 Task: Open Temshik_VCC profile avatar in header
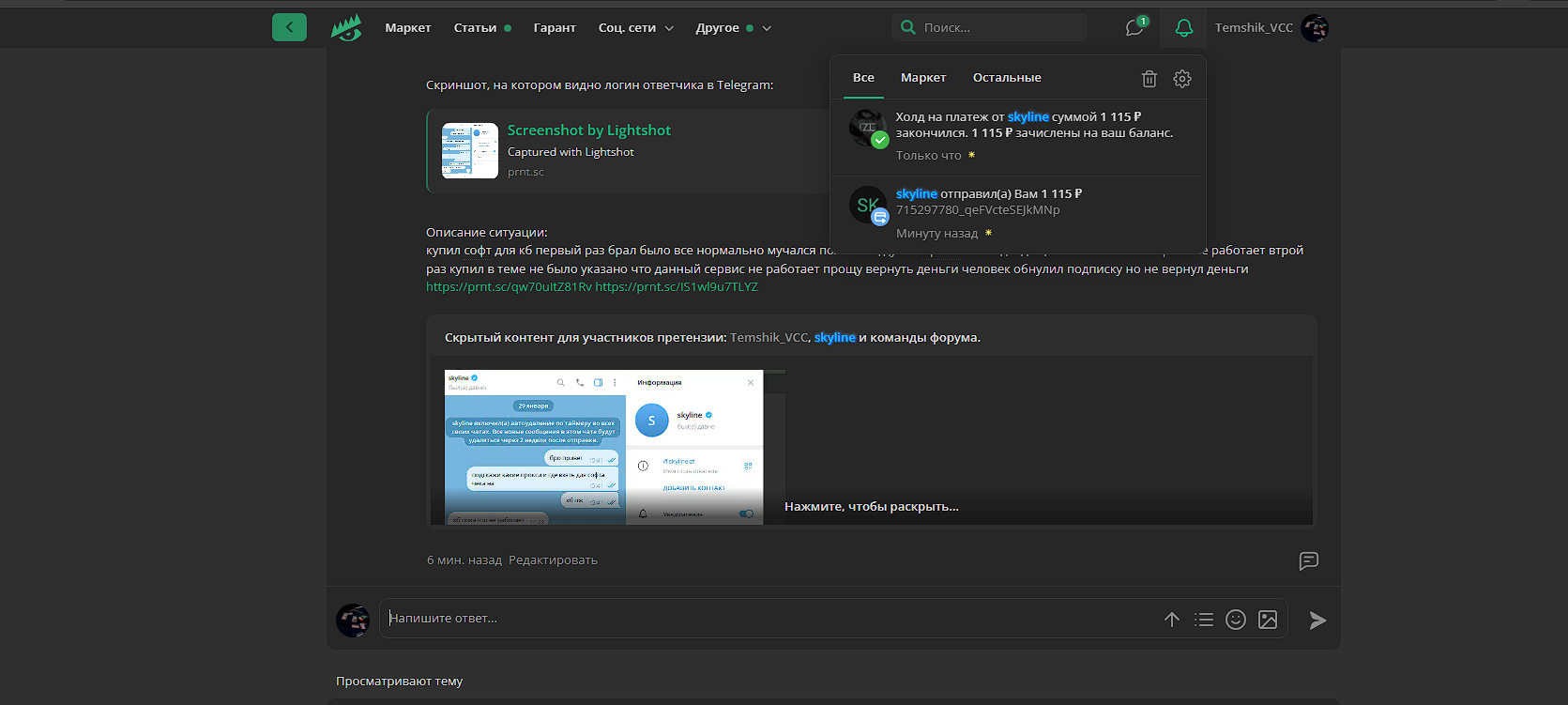(x=1315, y=28)
